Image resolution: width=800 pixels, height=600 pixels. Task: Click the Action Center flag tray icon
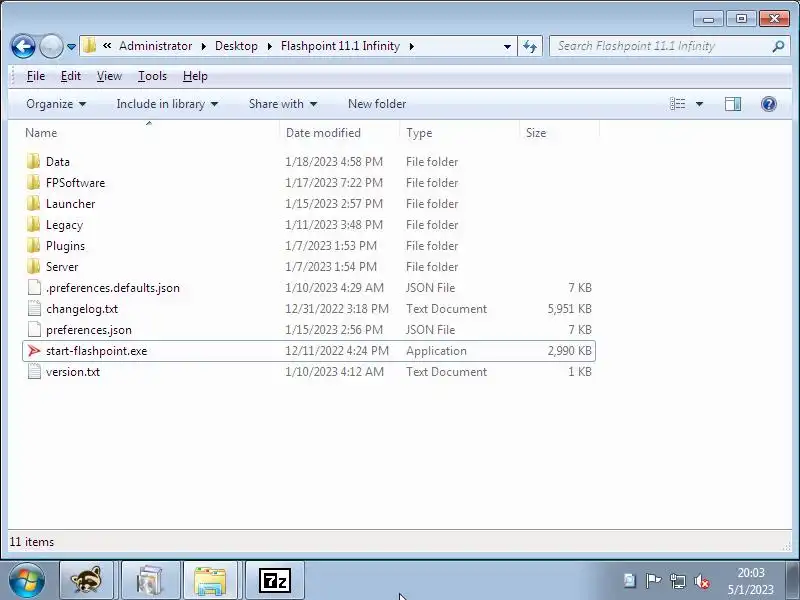click(653, 581)
